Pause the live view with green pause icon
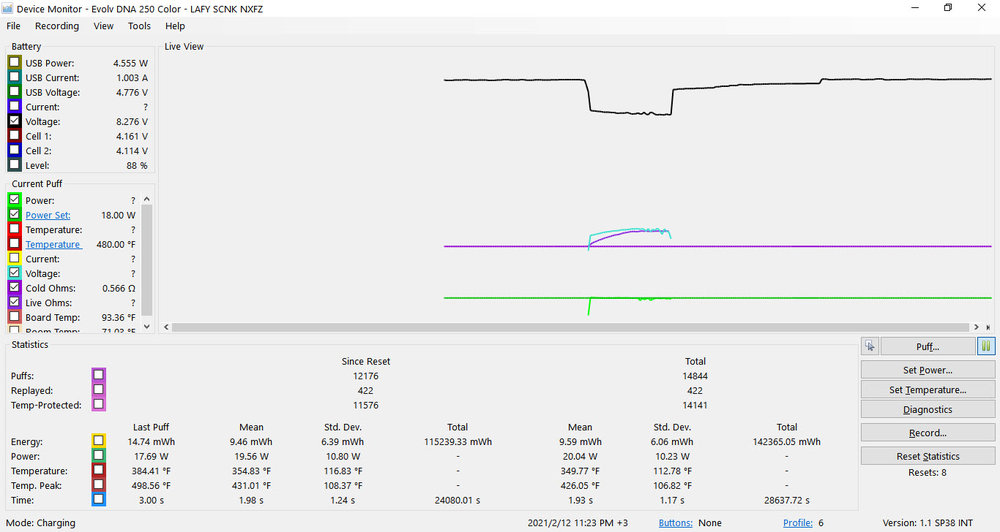The width and height of the screenshot is (1000, 532). click(x=986, y=346)
